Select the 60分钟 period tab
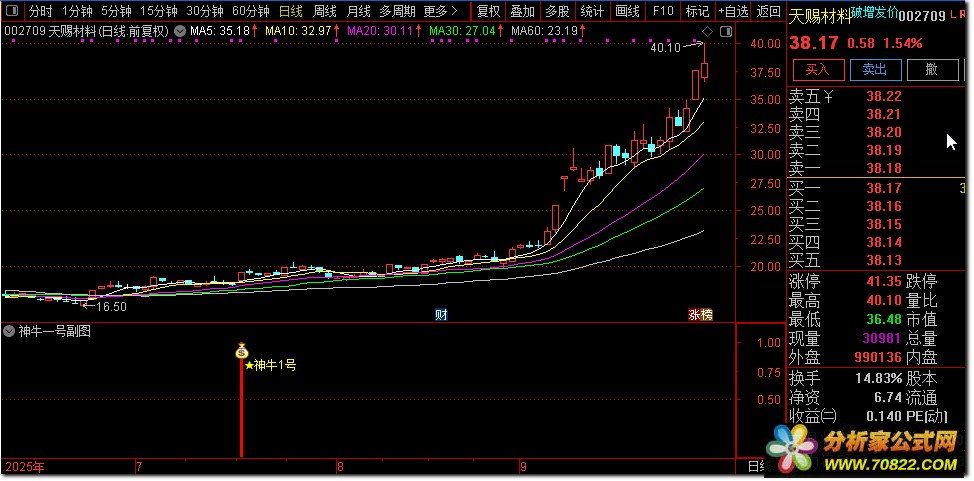This screenshot has height=481, width=974. (250, 12)
